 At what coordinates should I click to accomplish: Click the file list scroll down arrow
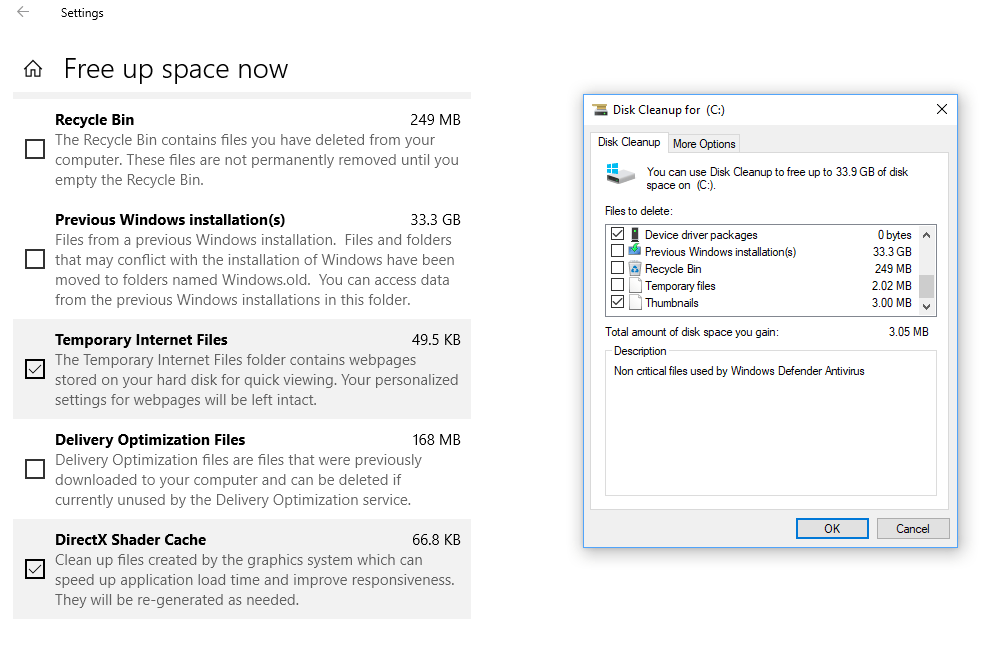(927, 307)
